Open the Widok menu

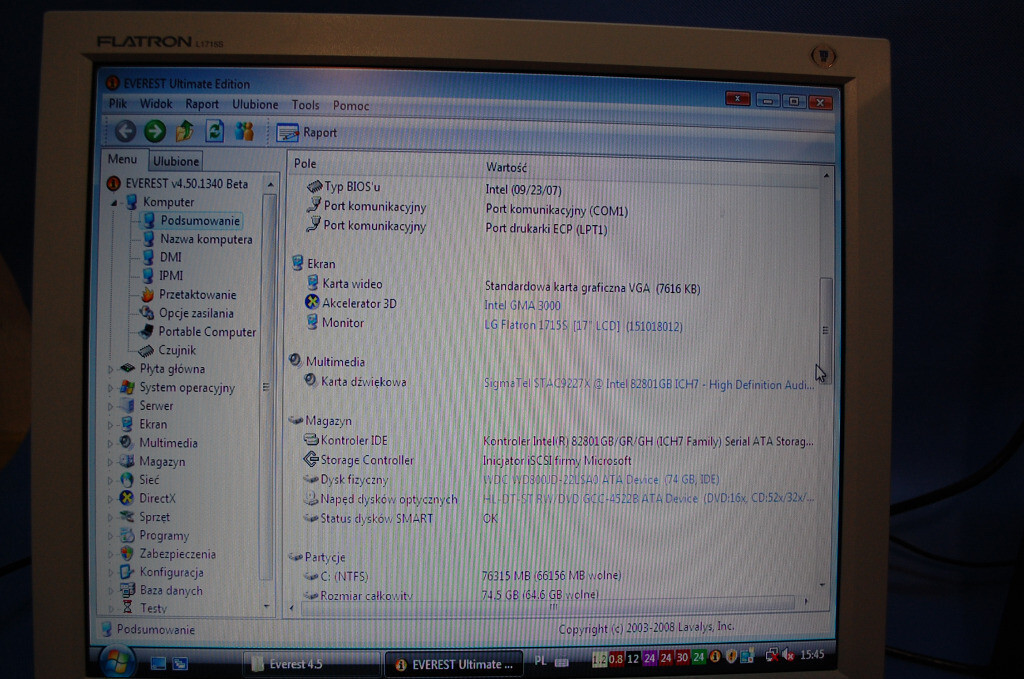pos(155,103)
